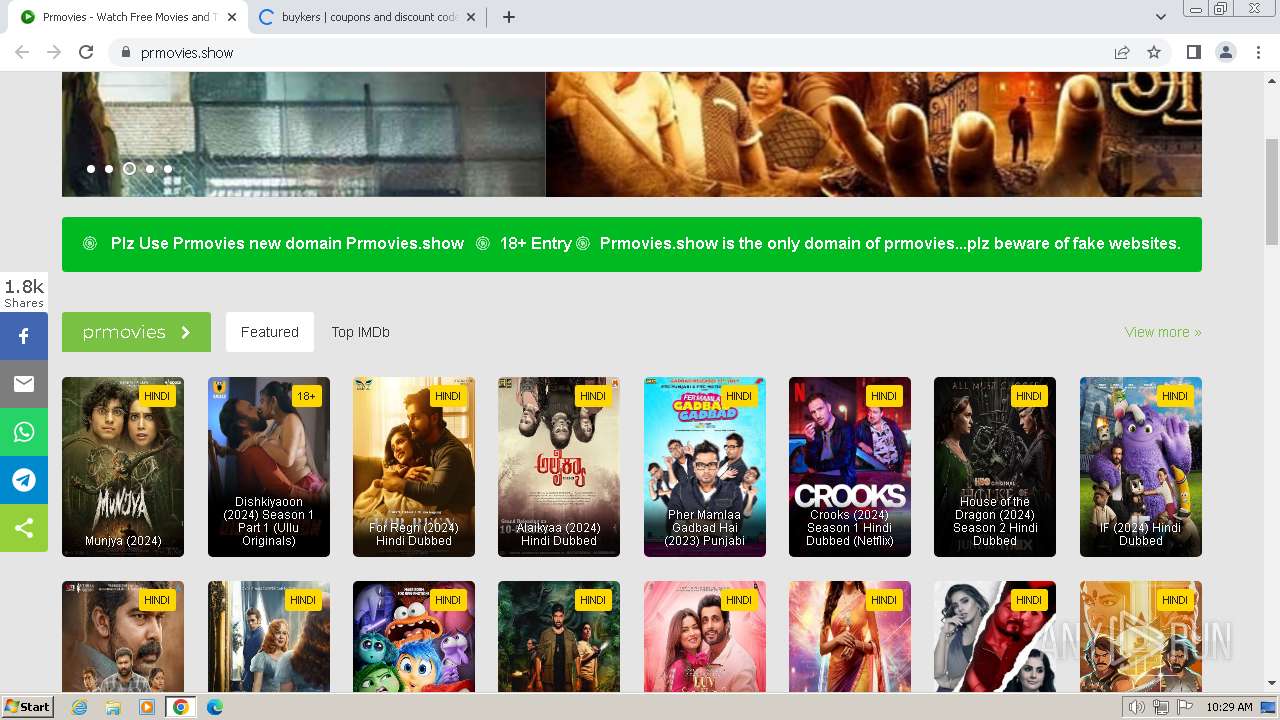The width and height of the screenshot is (1280, 720).
Task: Open the media player taskbar icon
Action: point(147,707)
